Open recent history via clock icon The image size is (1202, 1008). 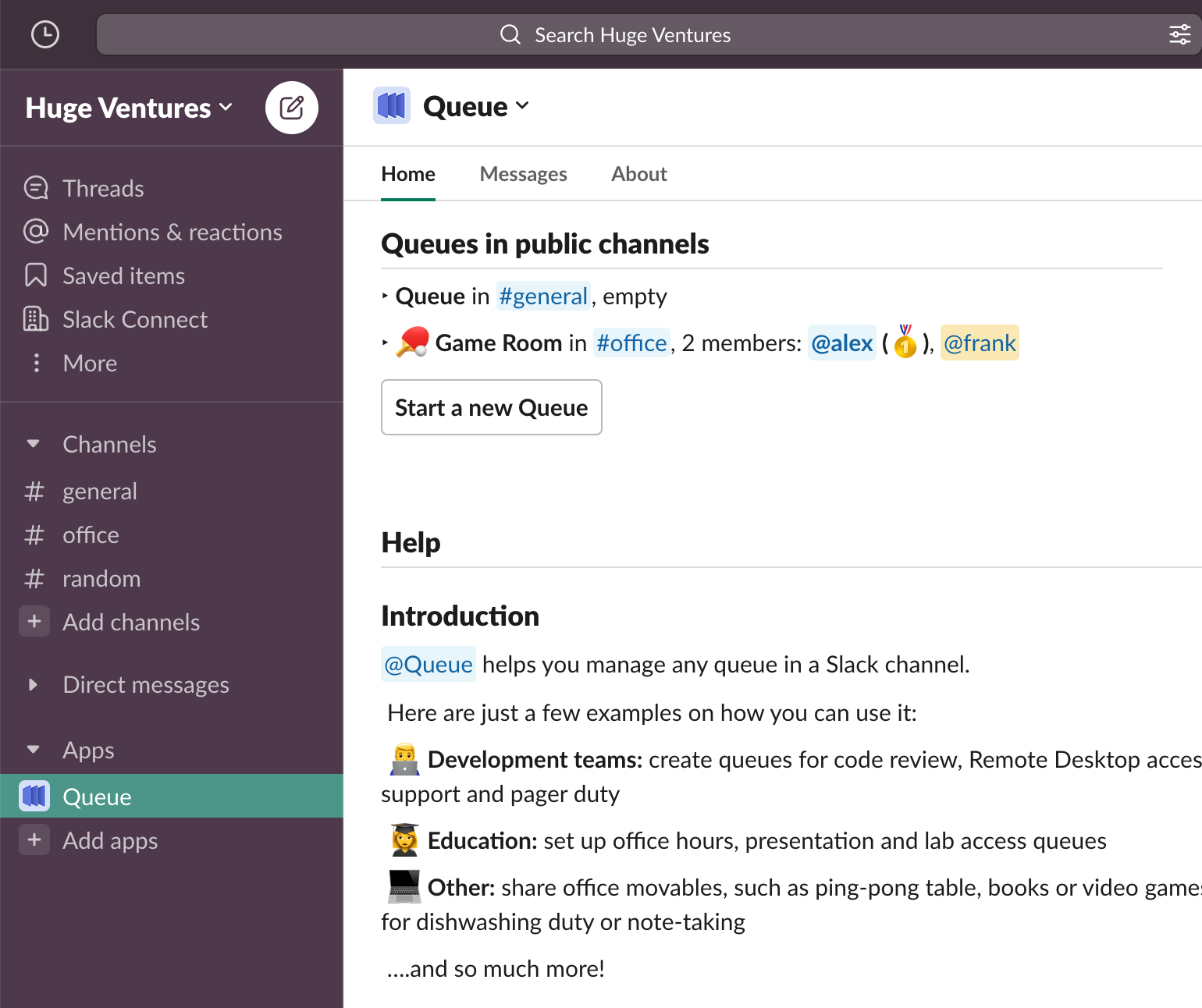tap(44, 34)
